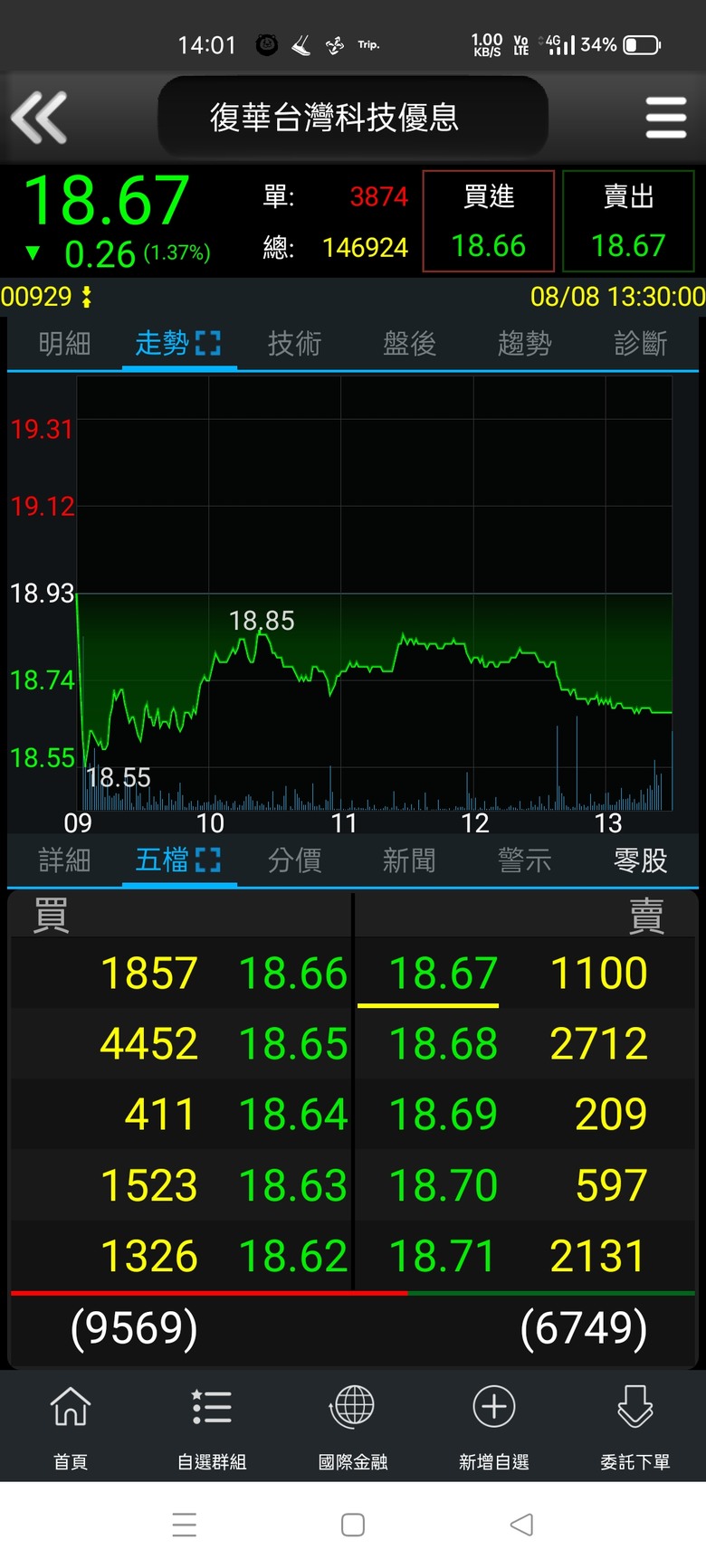Open the hamburger menu icon

click(666, 118)
